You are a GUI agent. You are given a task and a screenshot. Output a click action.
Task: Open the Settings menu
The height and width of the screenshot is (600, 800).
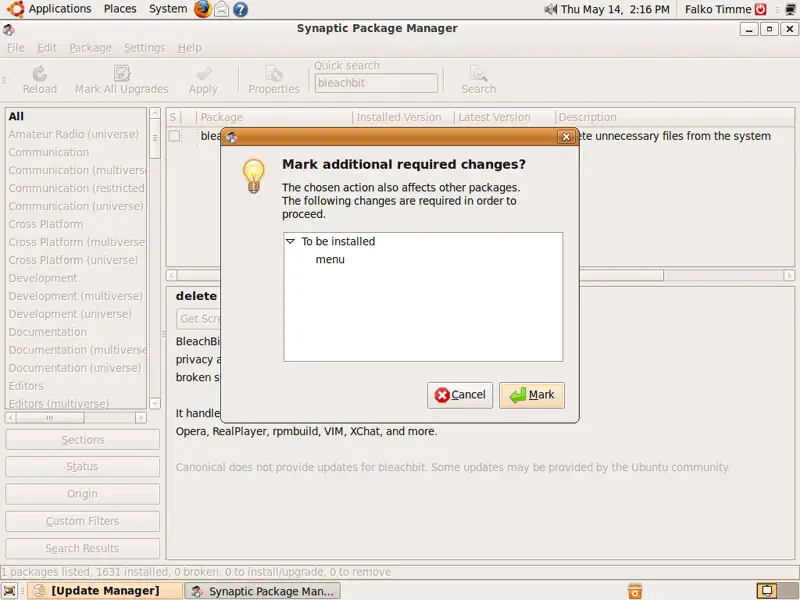point(145,48)
